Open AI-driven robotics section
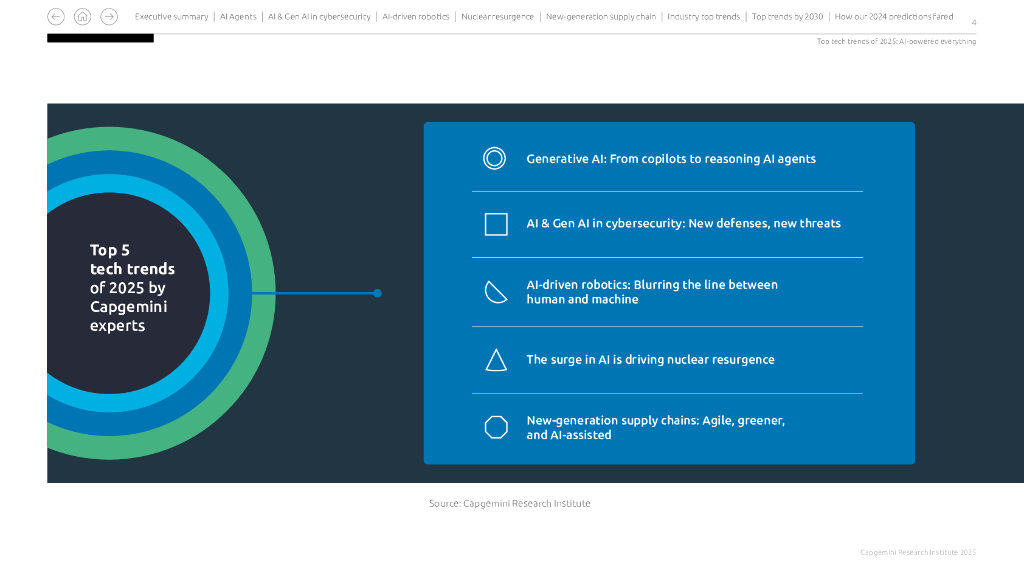Viewport: 1024px width, 576px height. pos(416,17)
